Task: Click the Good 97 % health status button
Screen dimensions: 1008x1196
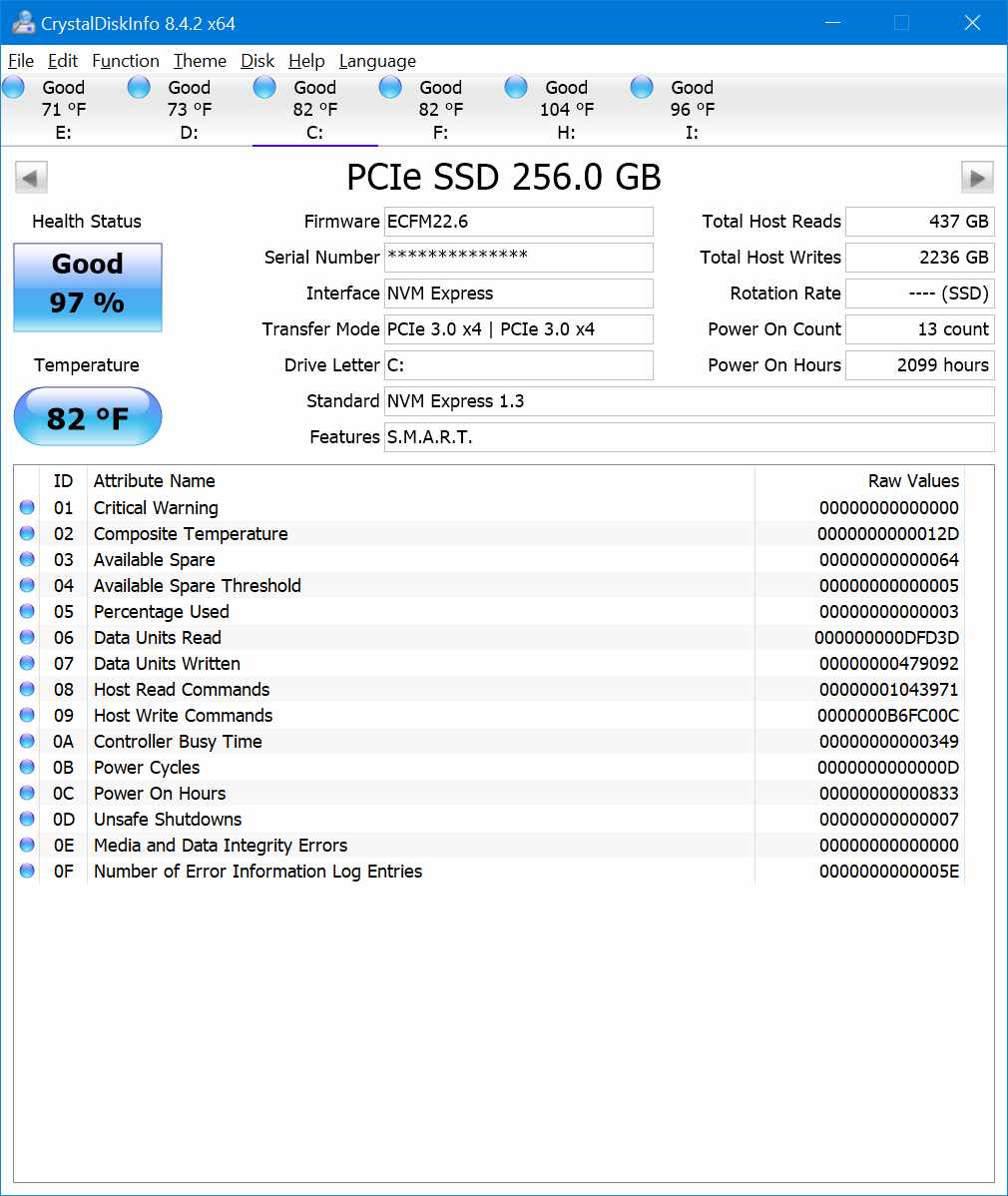Action: coord(88,288)
